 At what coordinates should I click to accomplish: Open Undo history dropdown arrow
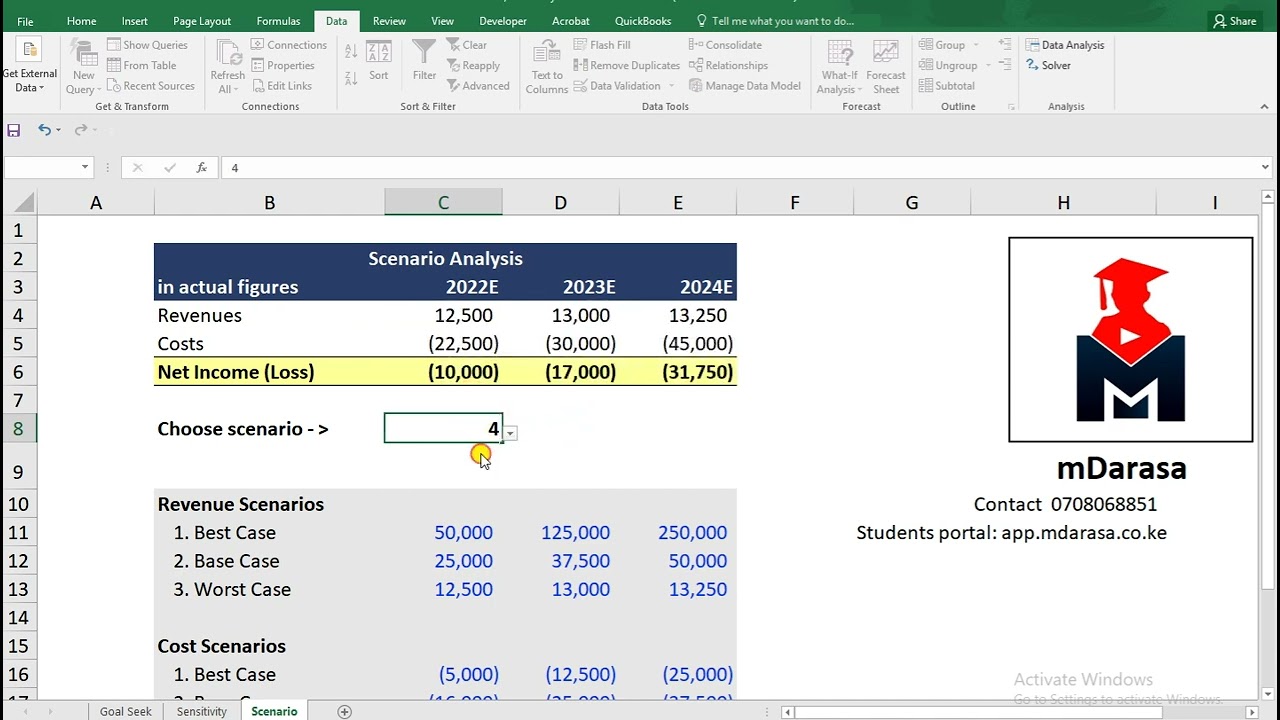point(58,130)
